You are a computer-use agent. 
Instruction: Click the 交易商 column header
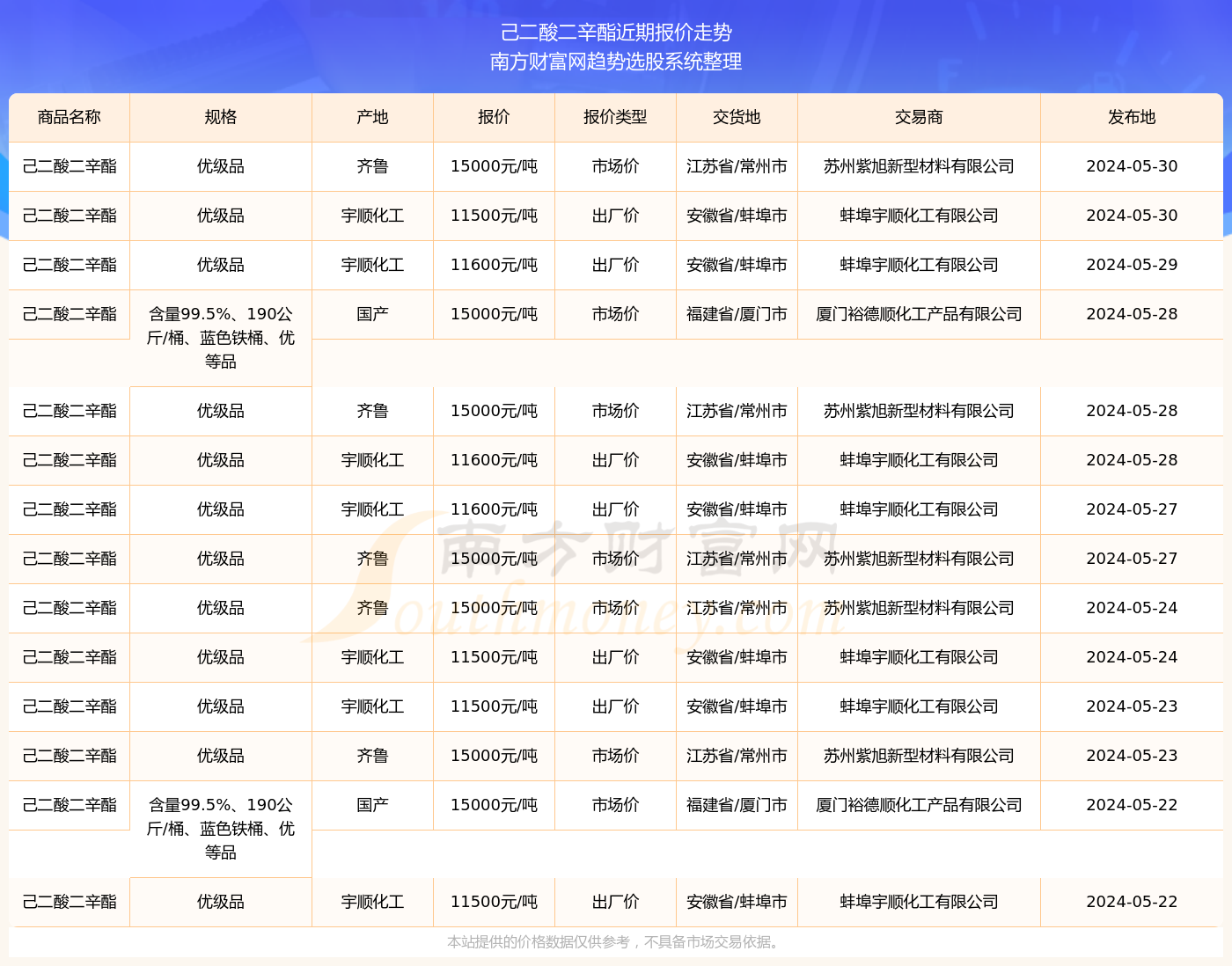click(919, 117)
